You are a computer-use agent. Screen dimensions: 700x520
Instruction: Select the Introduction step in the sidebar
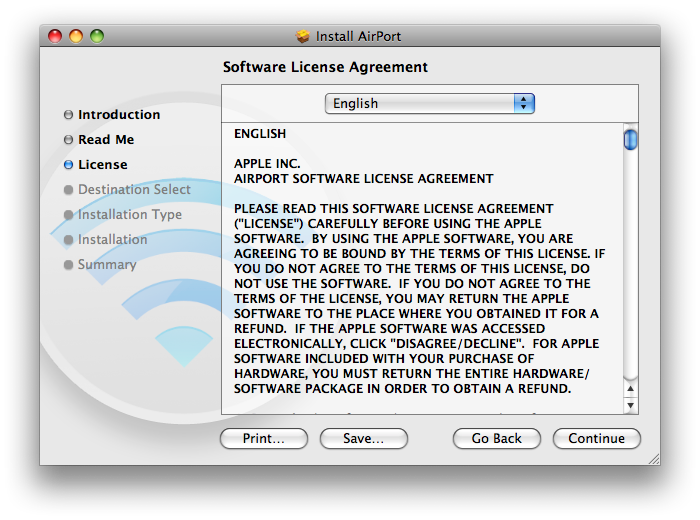click(x=119, y=115)
